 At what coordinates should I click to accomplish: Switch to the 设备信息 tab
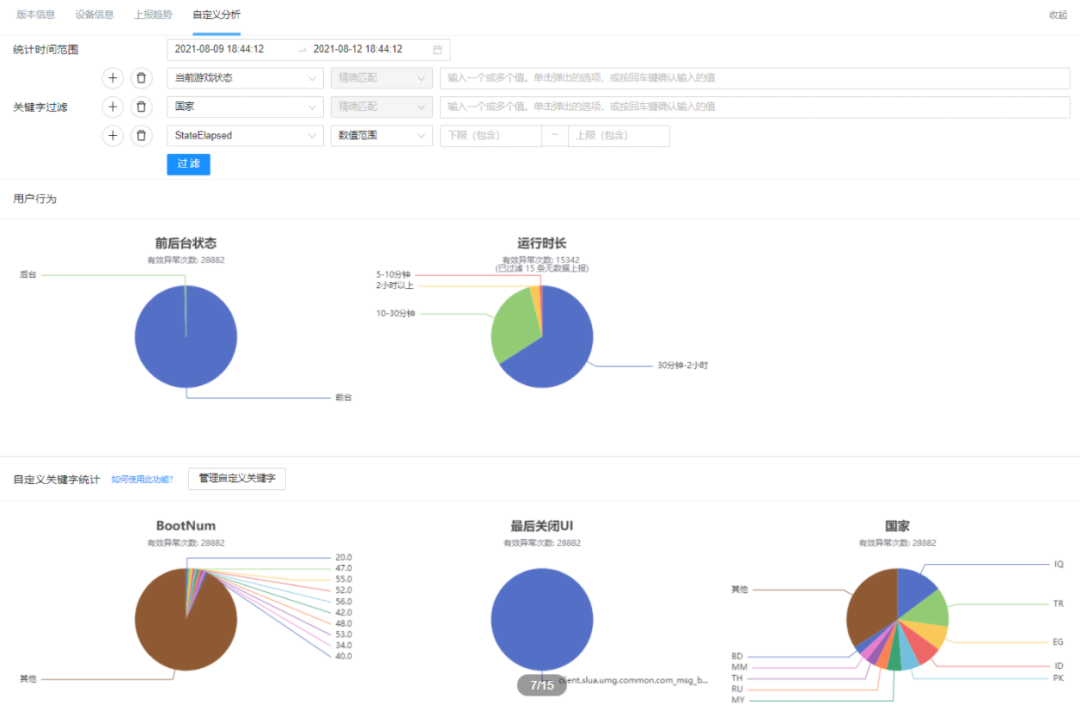(94, 14)
